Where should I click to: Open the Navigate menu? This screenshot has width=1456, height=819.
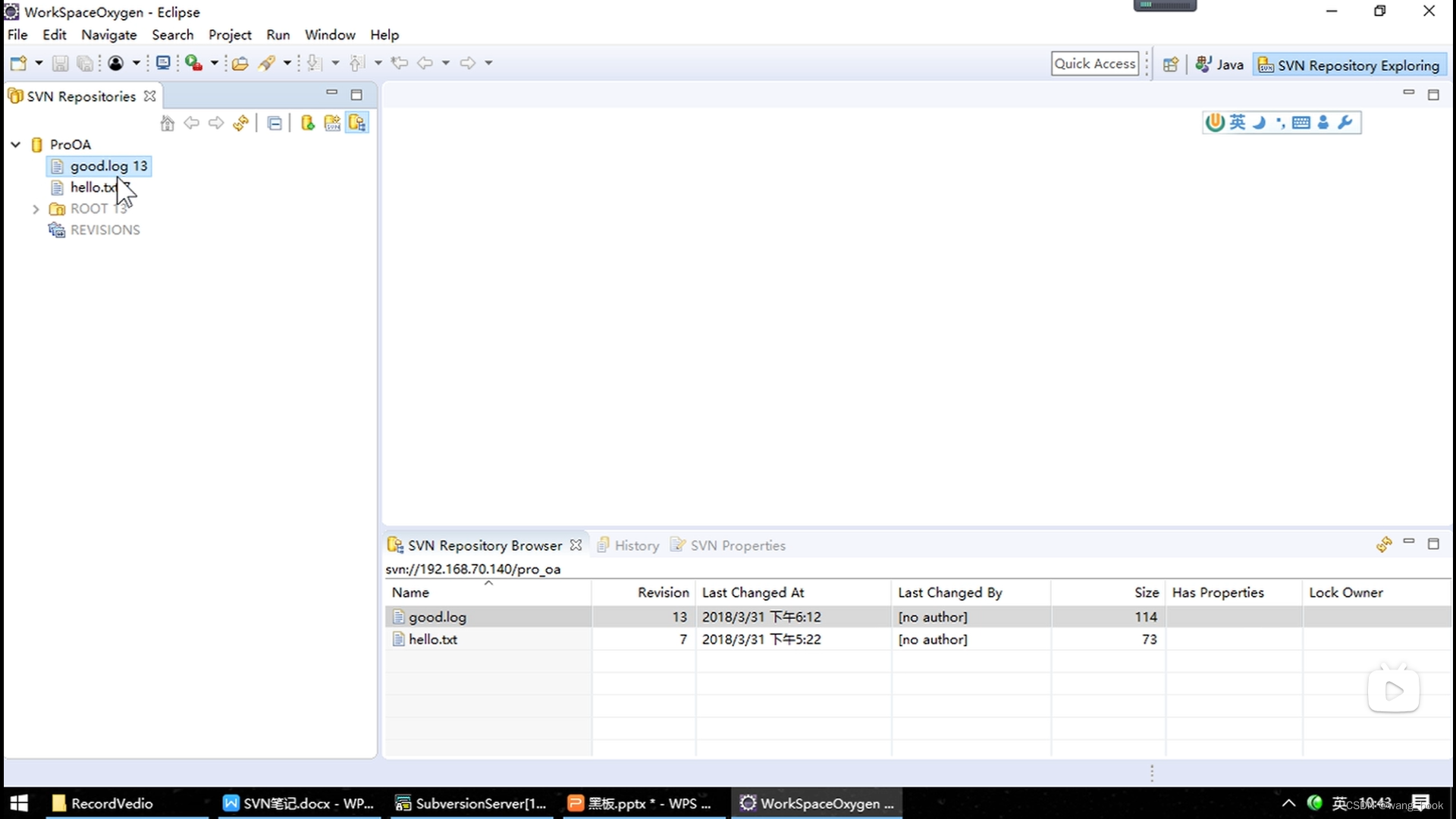(x=109, y=35)
